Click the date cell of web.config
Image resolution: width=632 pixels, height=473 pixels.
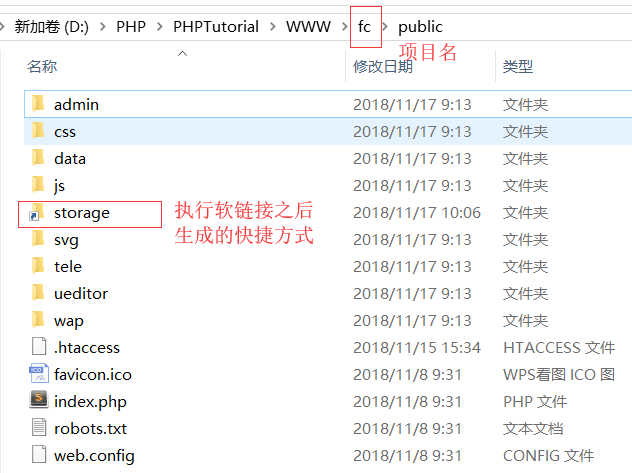407,456
